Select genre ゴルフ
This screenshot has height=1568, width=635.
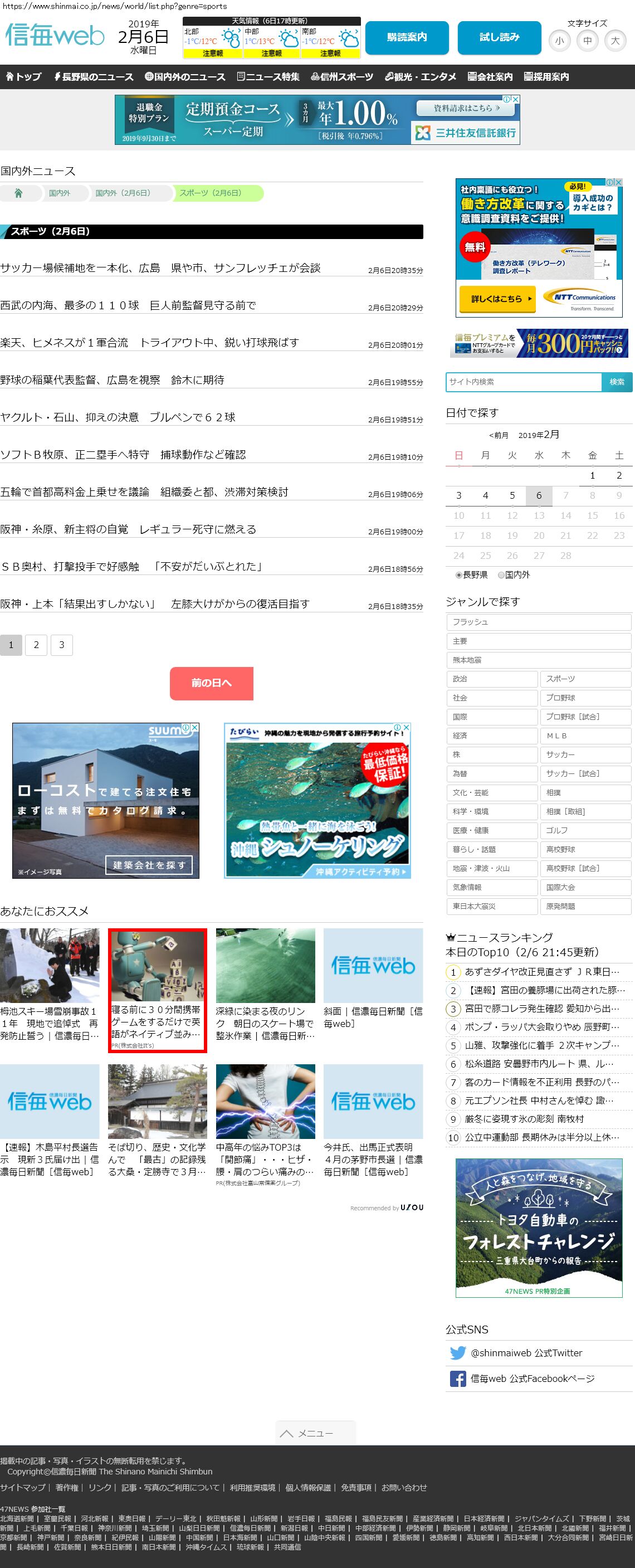pyautogui.click(x=585, y=830)
